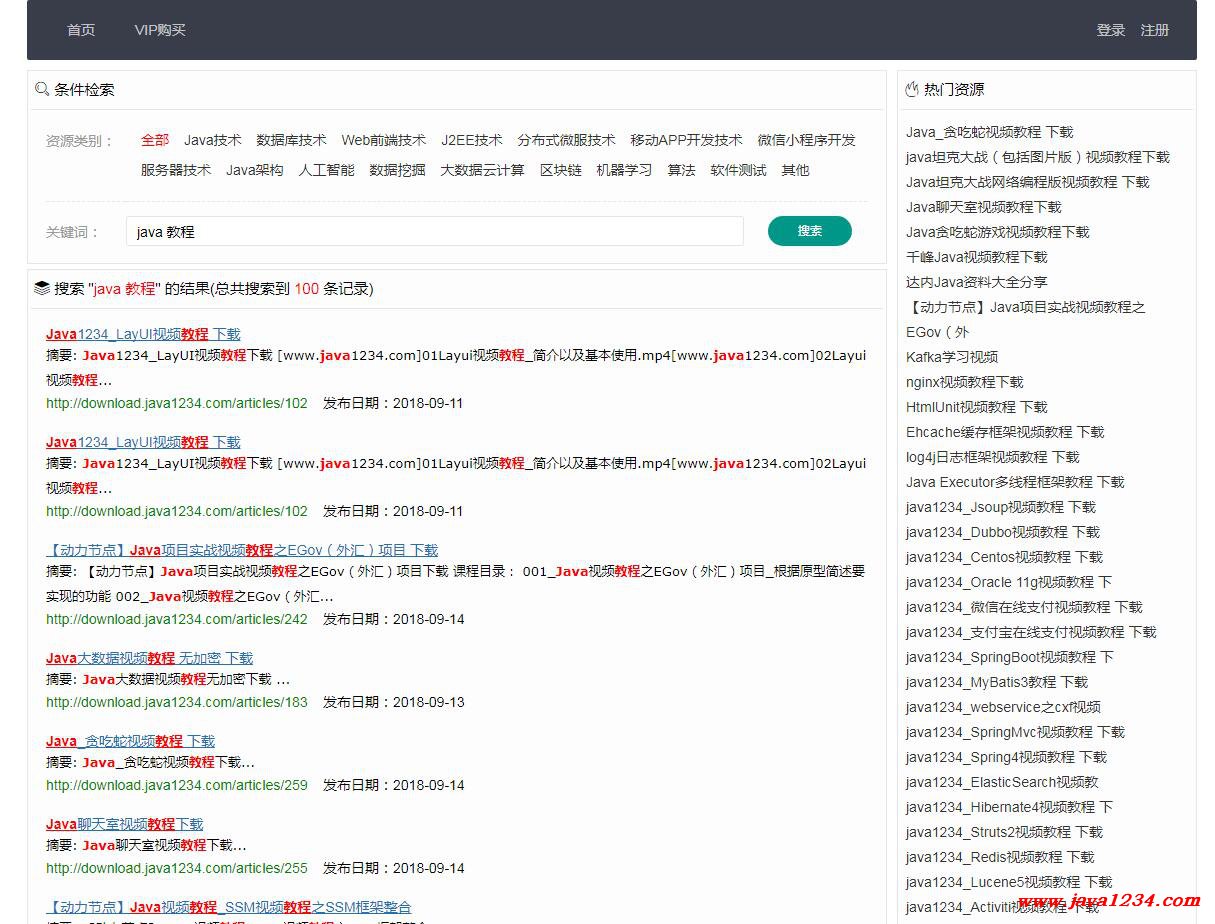
Task: Open hot resource HtmlUnit视频教程 下载
Action: (x=977, y=407)
